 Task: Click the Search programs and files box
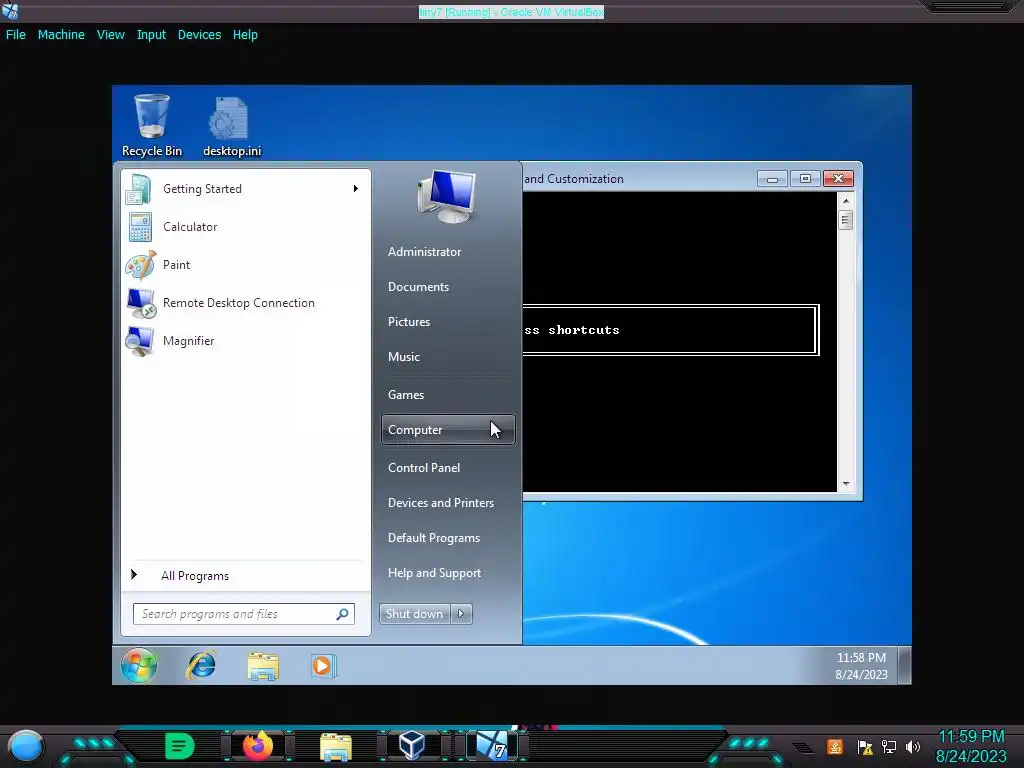(244, 614)
